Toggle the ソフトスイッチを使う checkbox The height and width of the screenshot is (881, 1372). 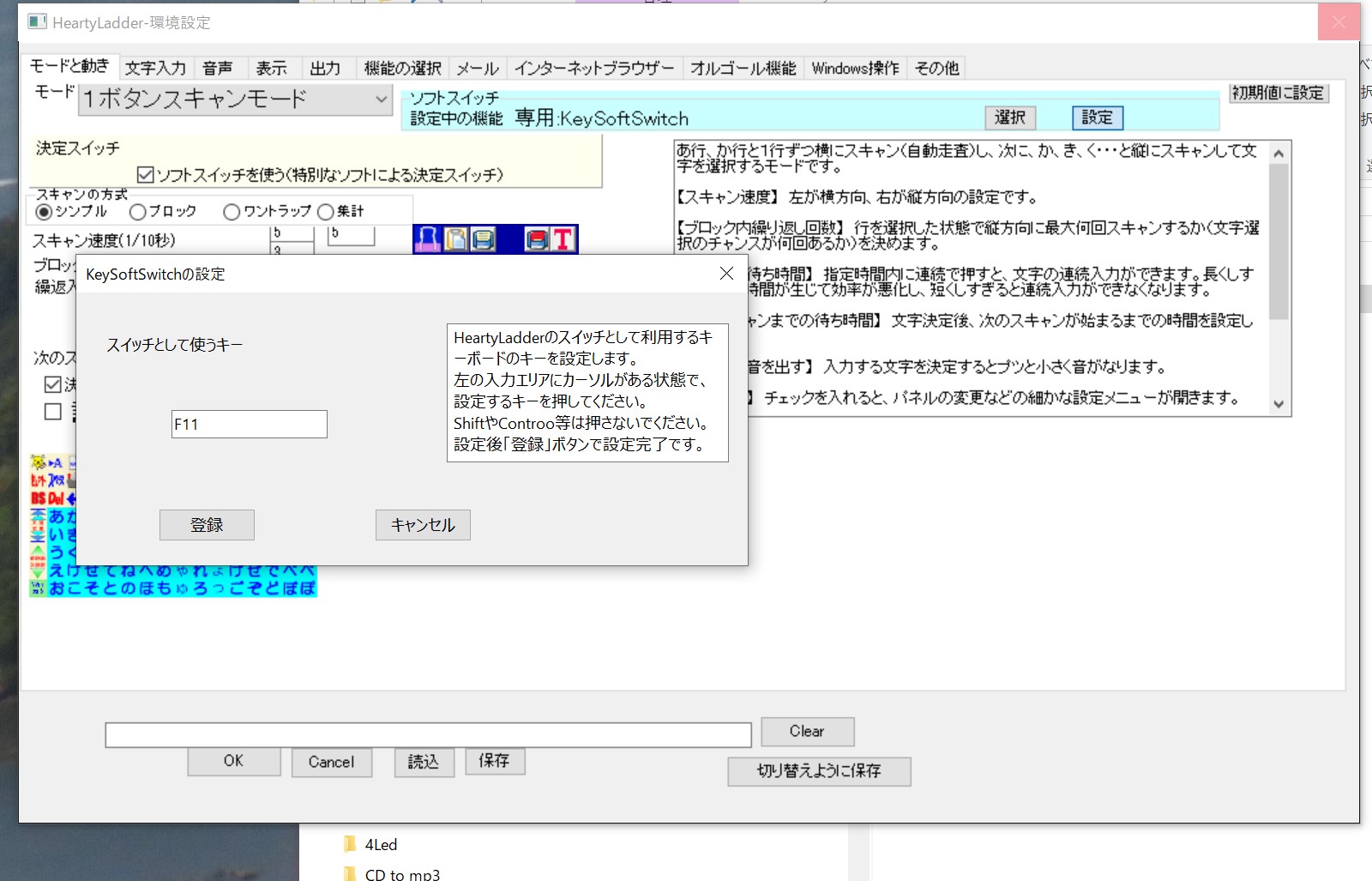[146, 175]
